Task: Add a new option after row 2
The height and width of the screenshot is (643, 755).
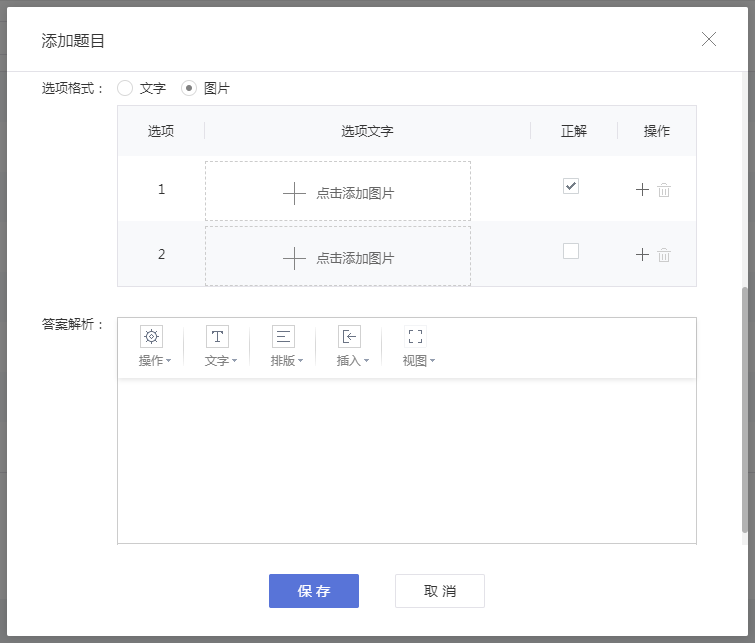Action: pyautogui.click(x=642, y=255)
